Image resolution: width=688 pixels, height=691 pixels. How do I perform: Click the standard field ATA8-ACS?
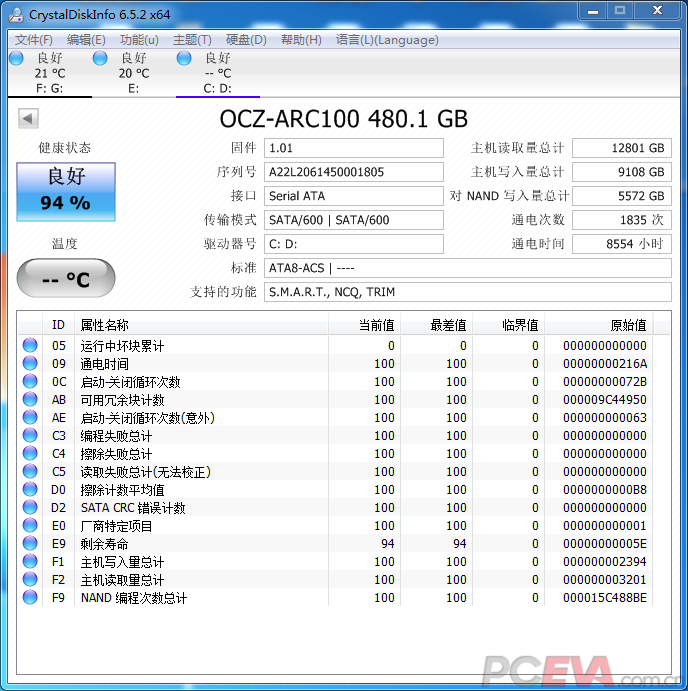click(x=468, y=268)
